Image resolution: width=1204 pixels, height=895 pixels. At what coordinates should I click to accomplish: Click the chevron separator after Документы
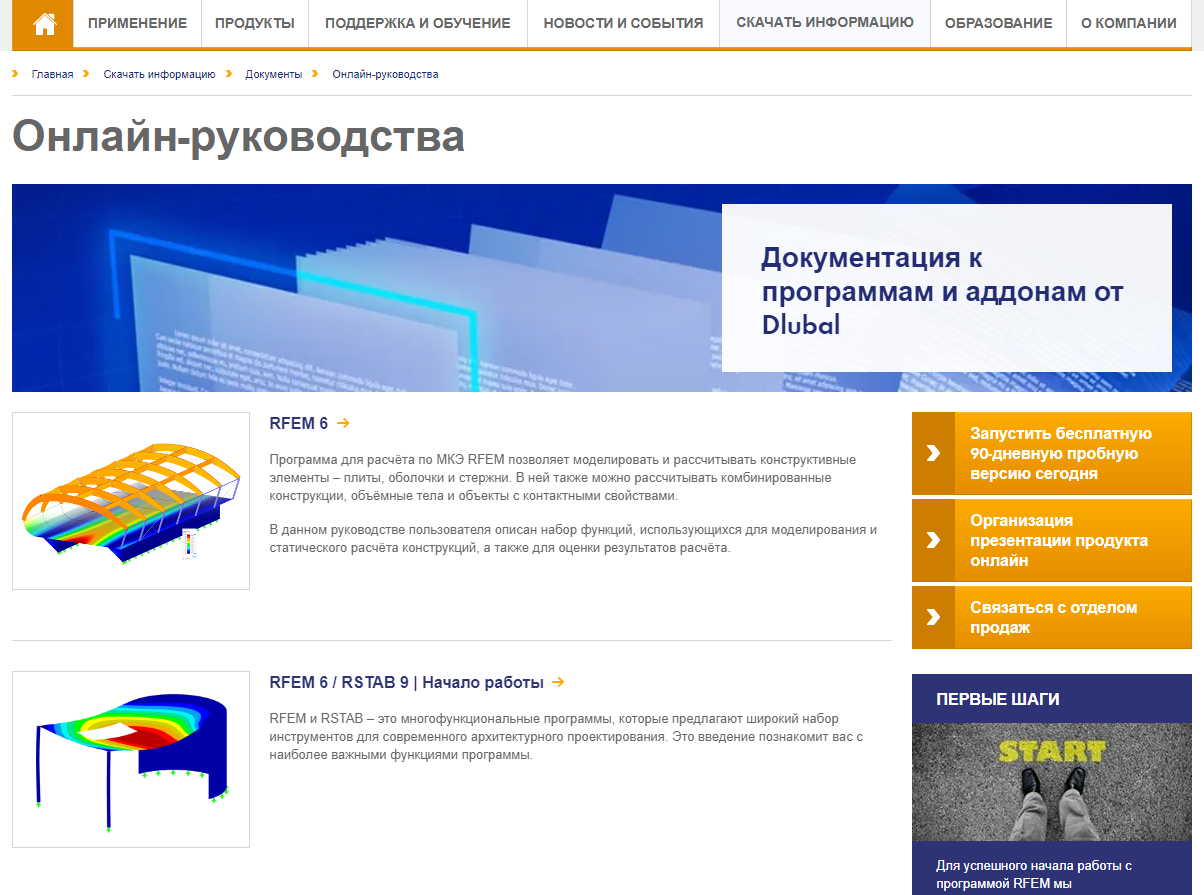tap(316, 73)
